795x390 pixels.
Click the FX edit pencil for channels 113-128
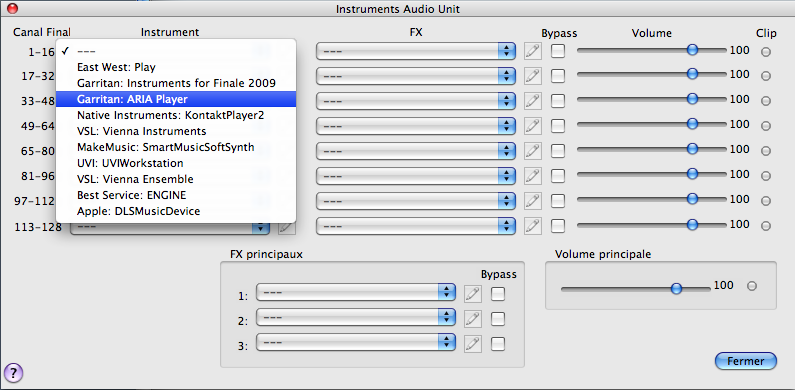(x=532, y=225)
